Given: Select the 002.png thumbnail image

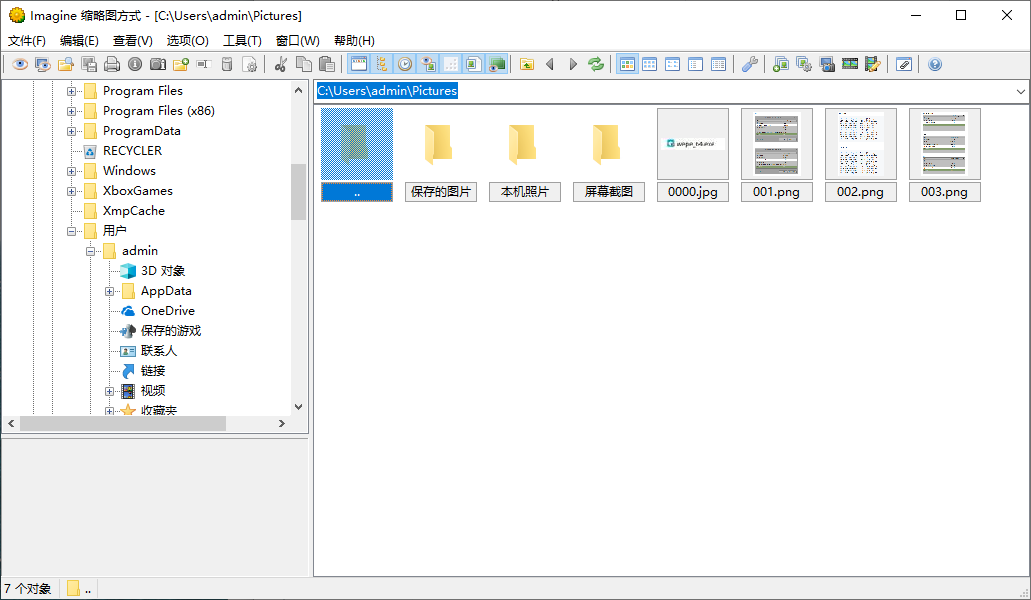Looking at the screenshot, I should coord(861,144).
